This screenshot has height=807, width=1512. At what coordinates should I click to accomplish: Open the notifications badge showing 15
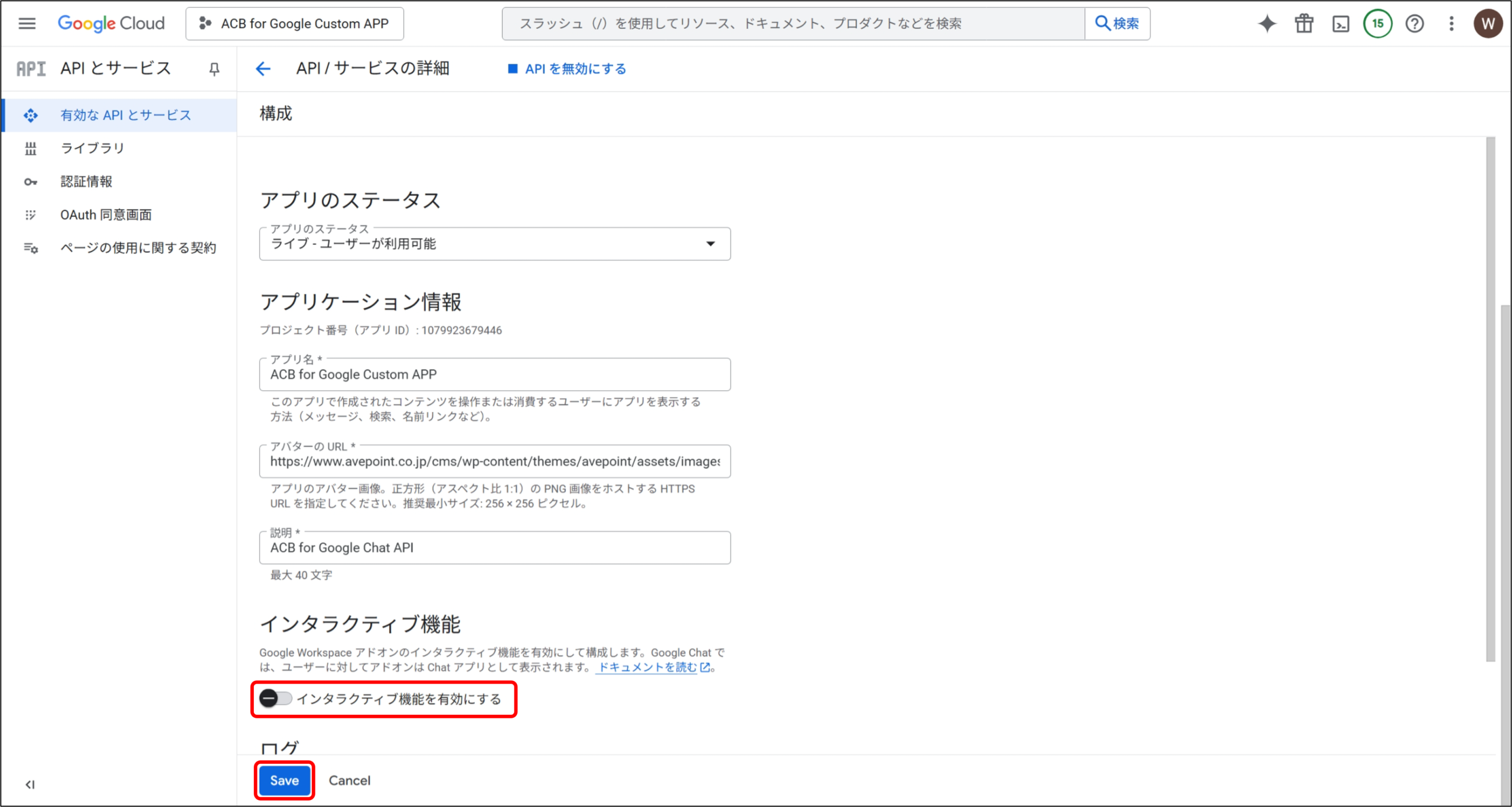tap(1377, 24)
